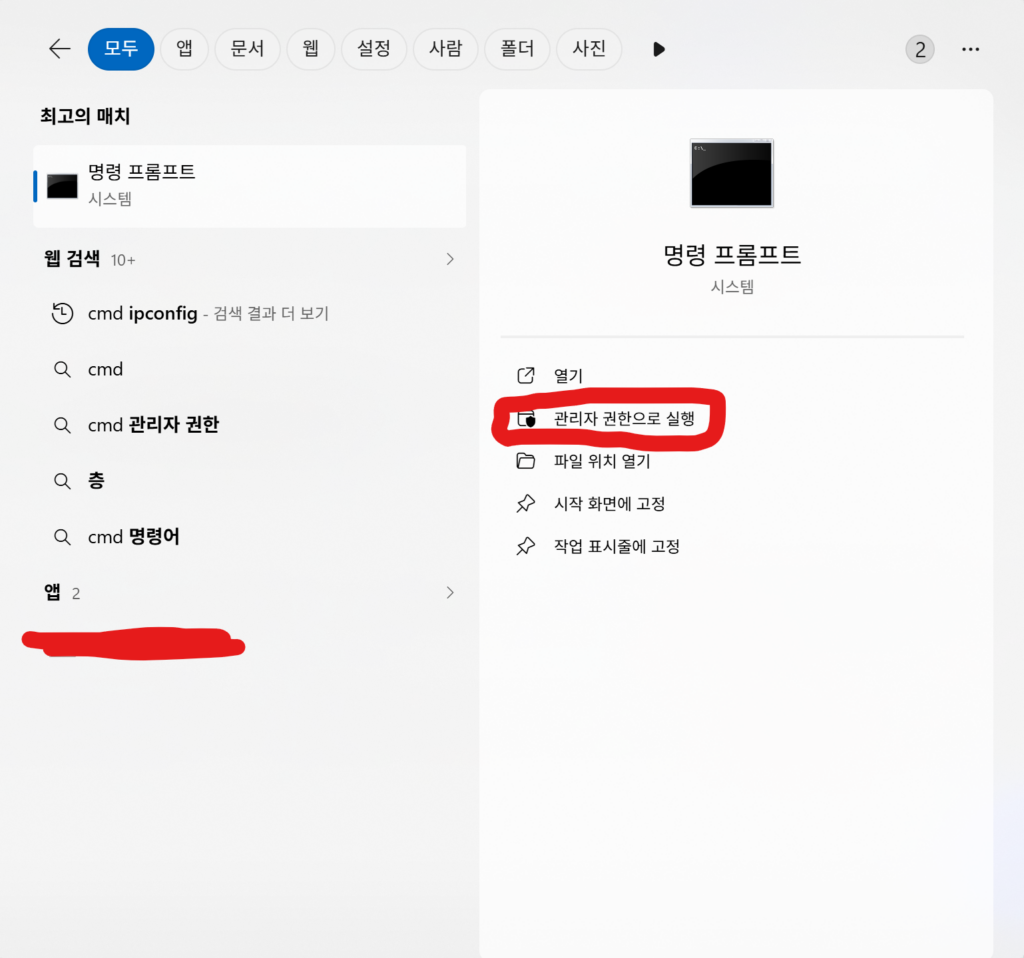This screenshot has width=1024, height=958.
Task: Click the shield icon for admin run
Action: point(526,419)
